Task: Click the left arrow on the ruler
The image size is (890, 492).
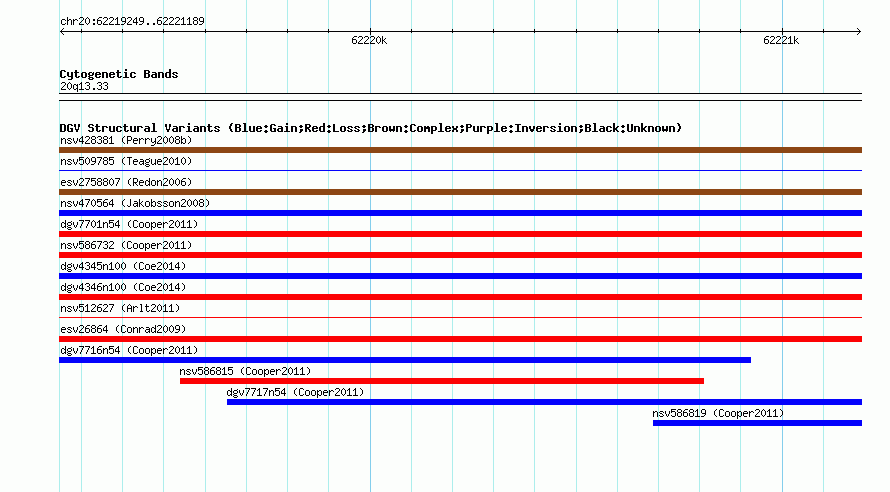Action: point(62,32)
